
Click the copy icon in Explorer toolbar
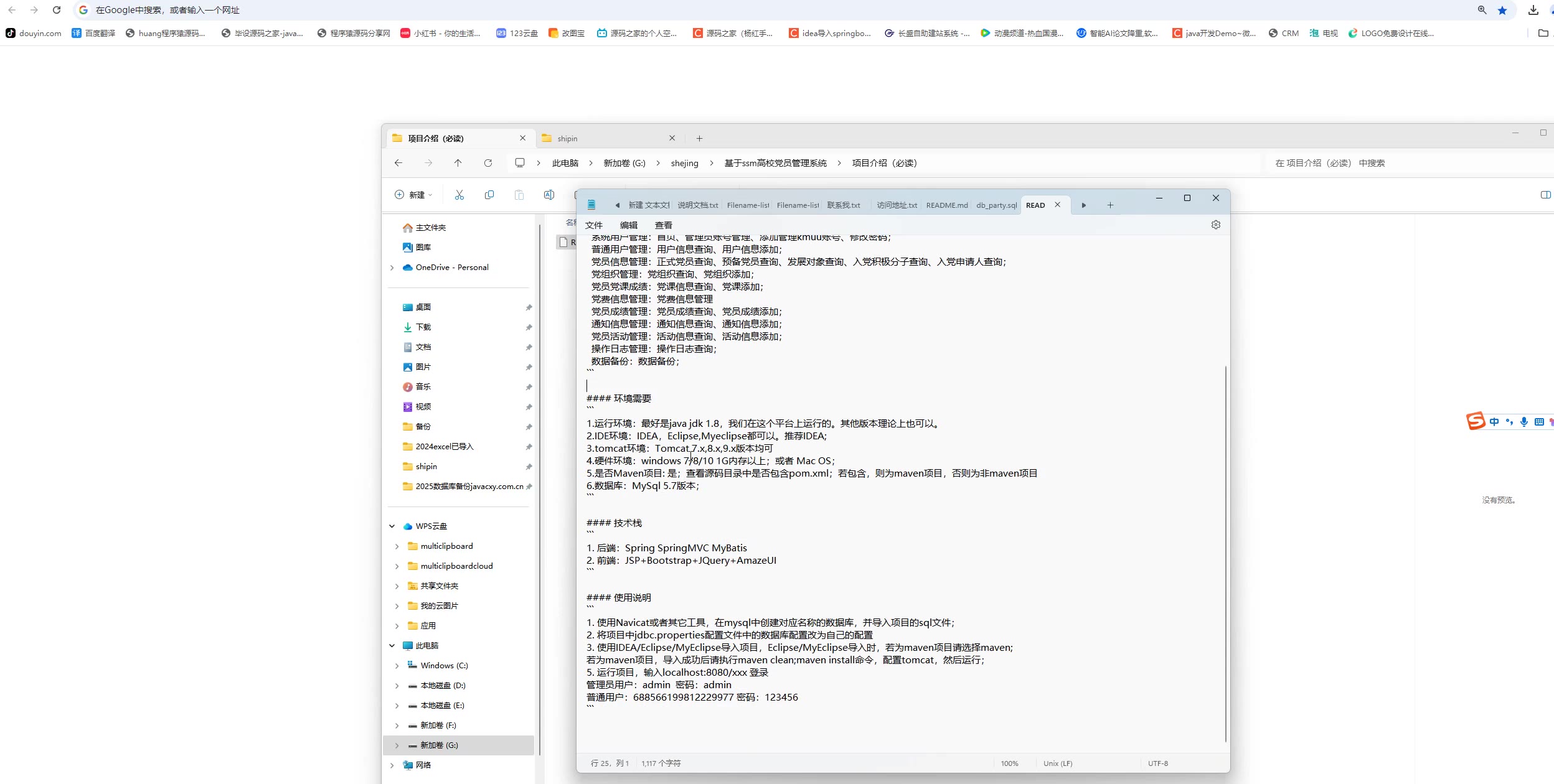[x=489, y=195]
